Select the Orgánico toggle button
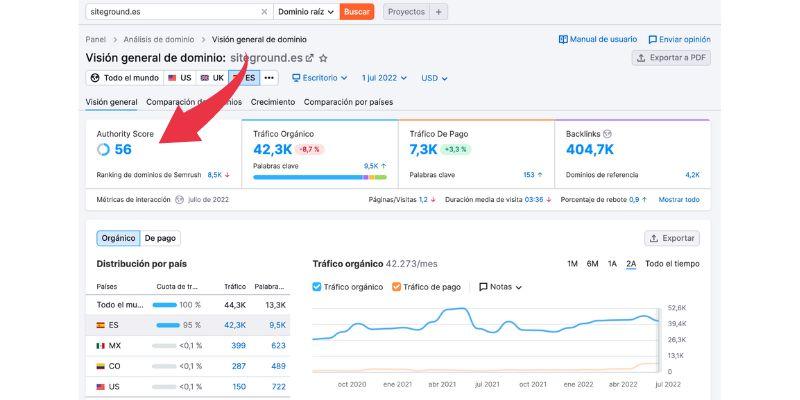This screenshot has width=800, height=400. click(x=118, y=238)
